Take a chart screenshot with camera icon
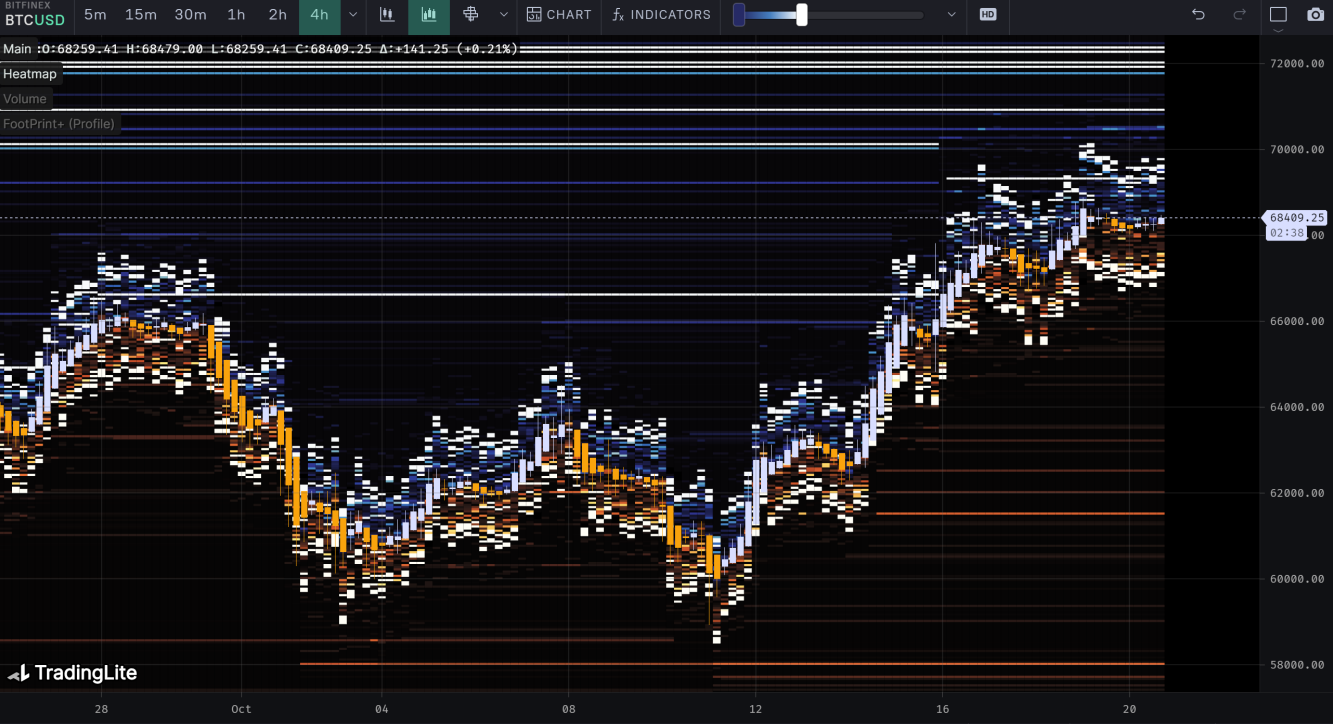The height and width of the screenshot is (724, 1333). pyautogui.click(x=1316, y=15)
